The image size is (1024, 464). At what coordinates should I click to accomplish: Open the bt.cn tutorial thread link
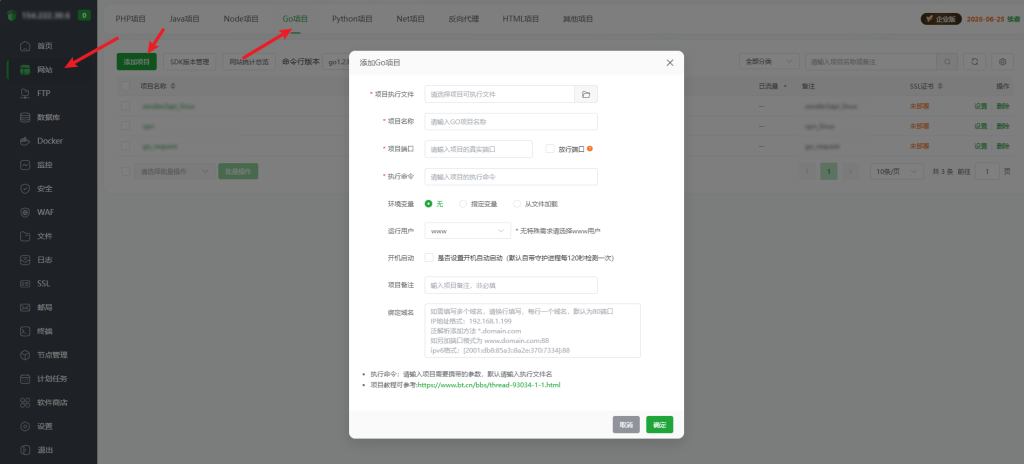[x=488, y=386]
